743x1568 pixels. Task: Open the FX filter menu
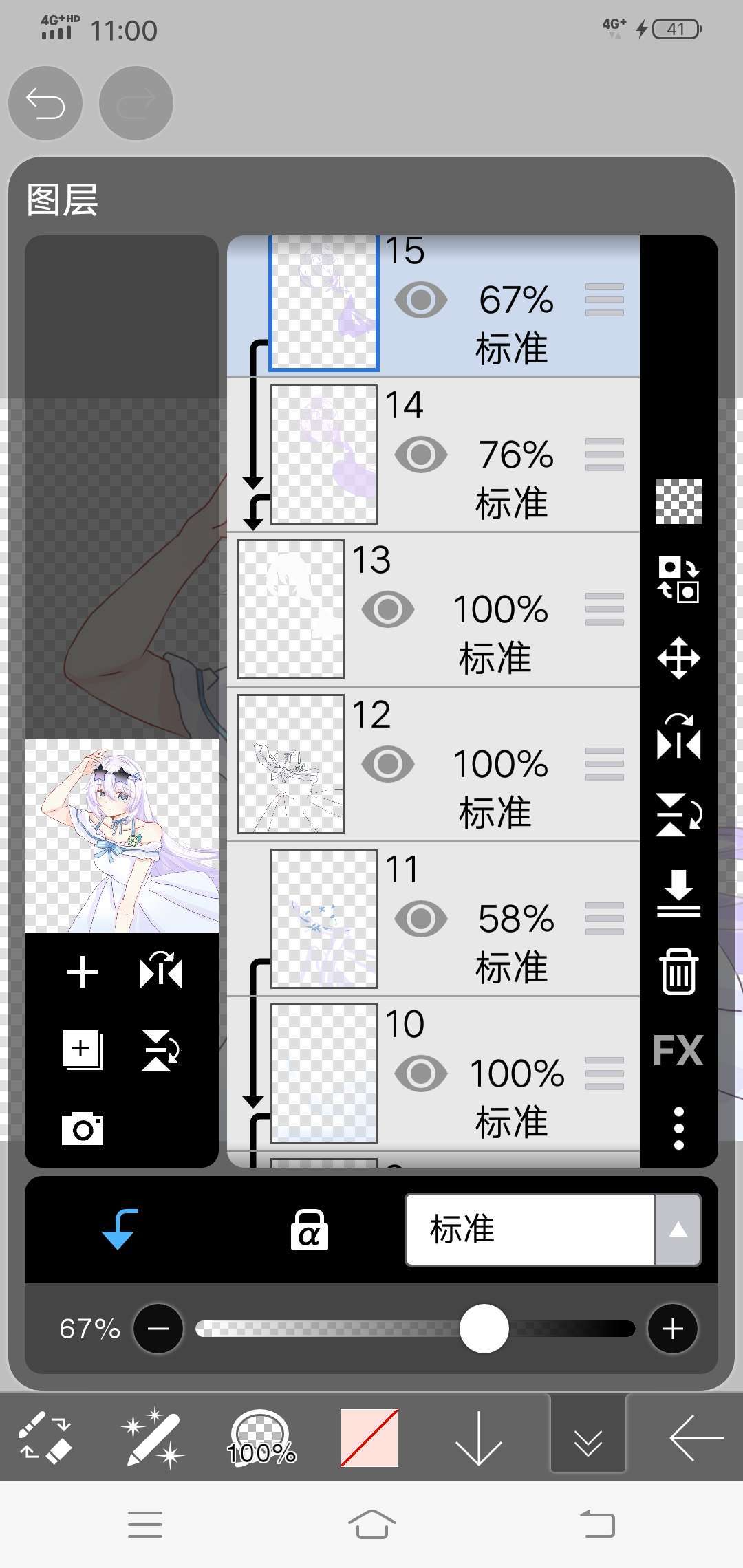pos(678,1051)
